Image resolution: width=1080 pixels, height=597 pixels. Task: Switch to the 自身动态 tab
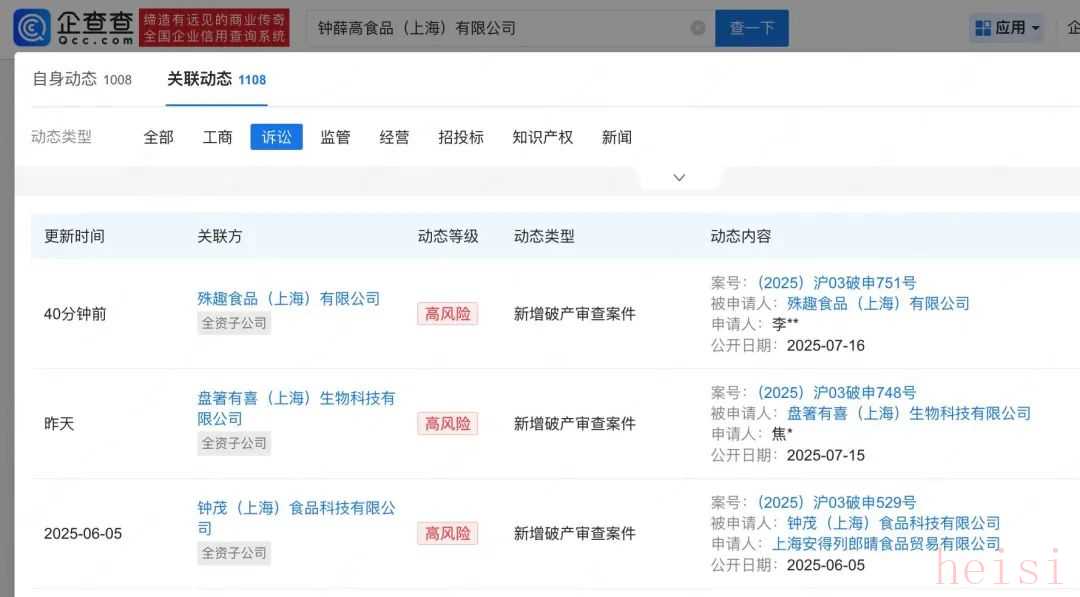[82, 79]
